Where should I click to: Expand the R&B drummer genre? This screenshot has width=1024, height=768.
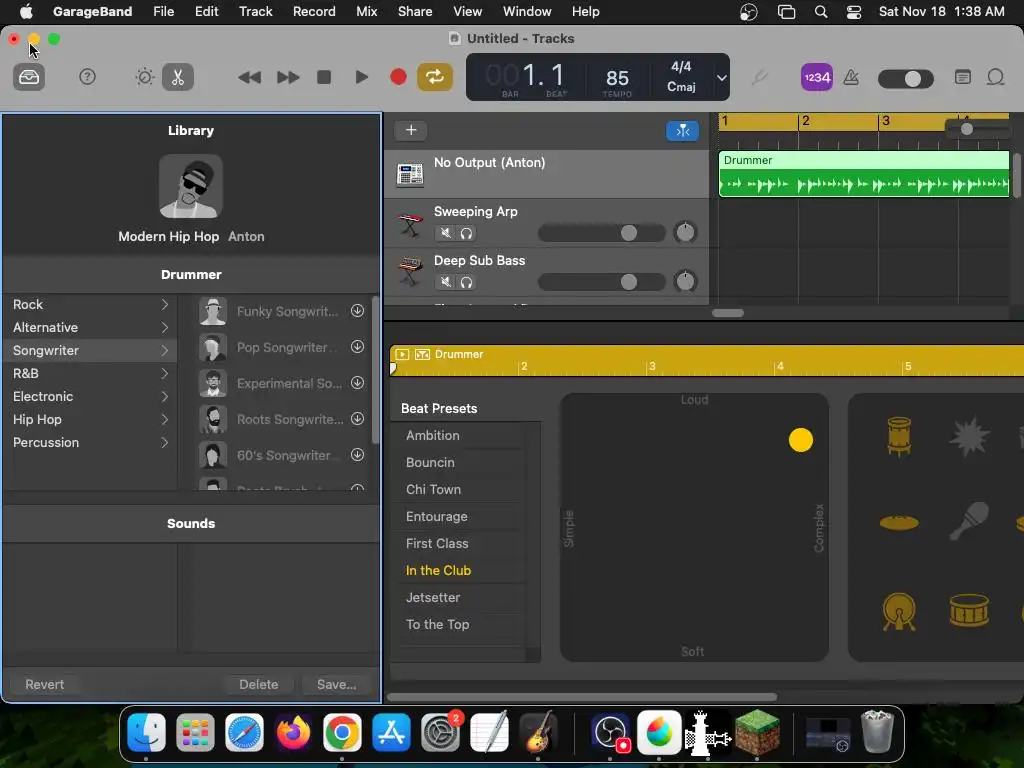165,374
